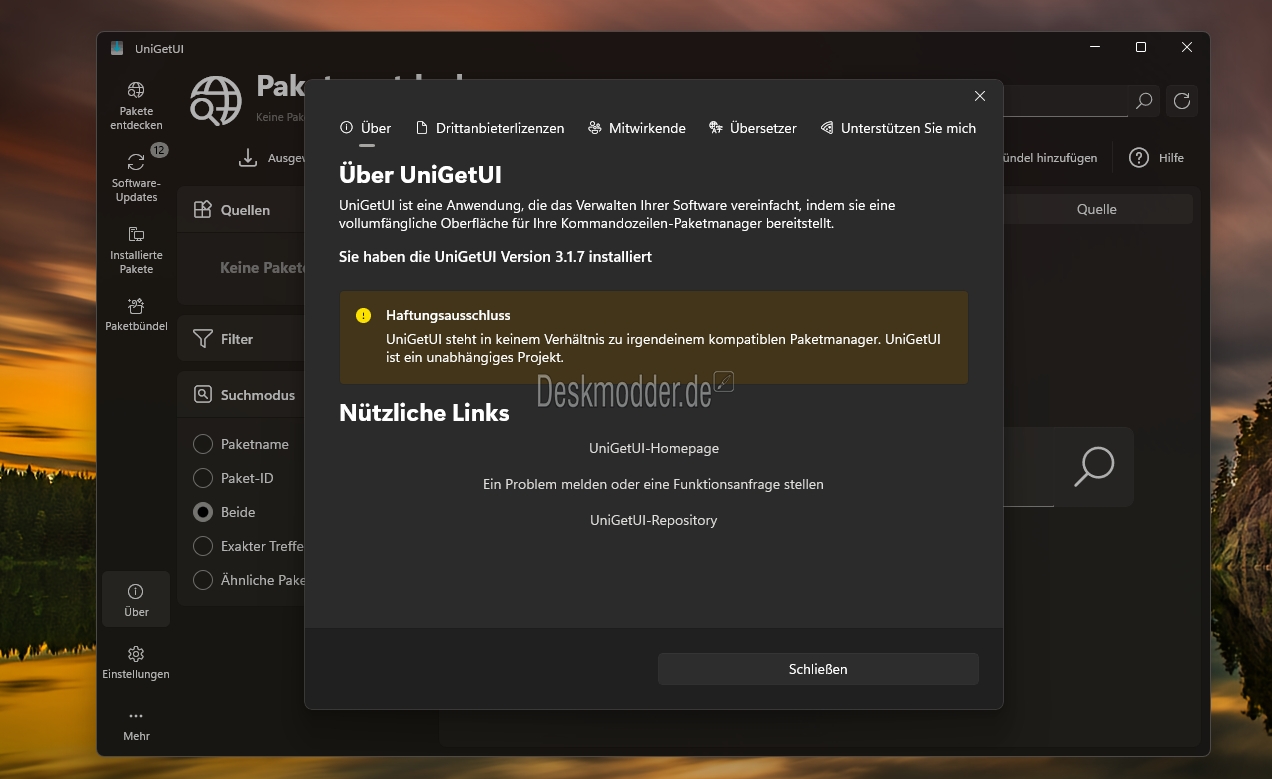Click the Quelle column header
The height and width of the screenshot is (779, 1272).
tap(1097, 209)
